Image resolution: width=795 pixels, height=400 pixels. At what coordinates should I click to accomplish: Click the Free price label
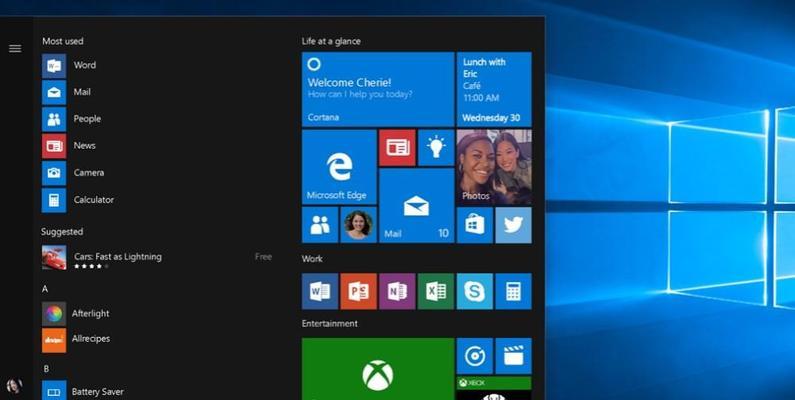pyautogui.click(x=263, y=257)
